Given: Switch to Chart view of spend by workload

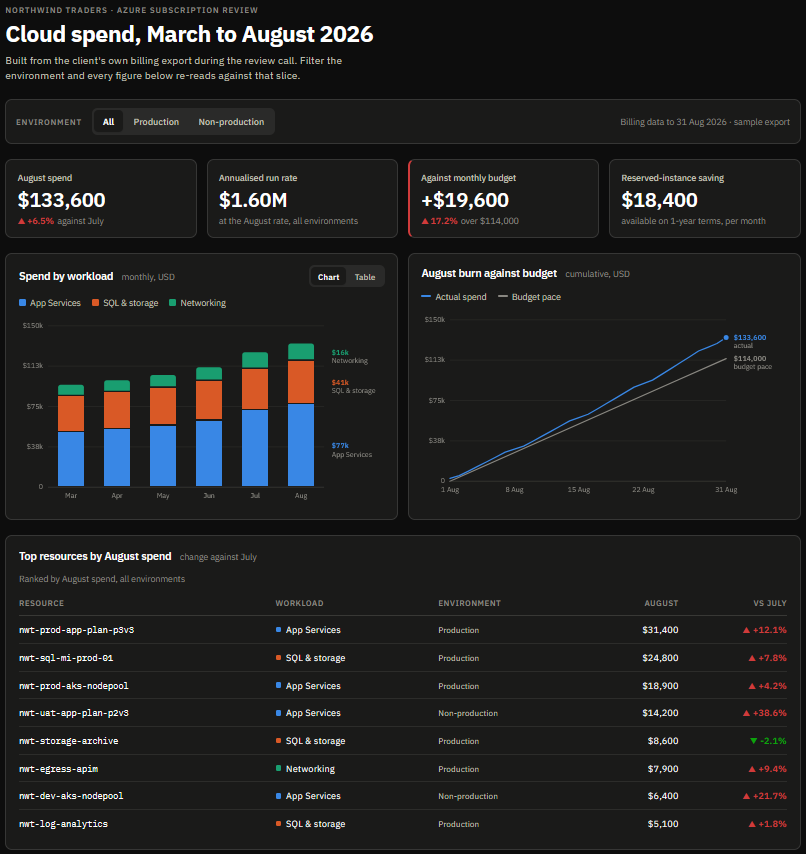Looking at the screenshot, I should 328,277.
